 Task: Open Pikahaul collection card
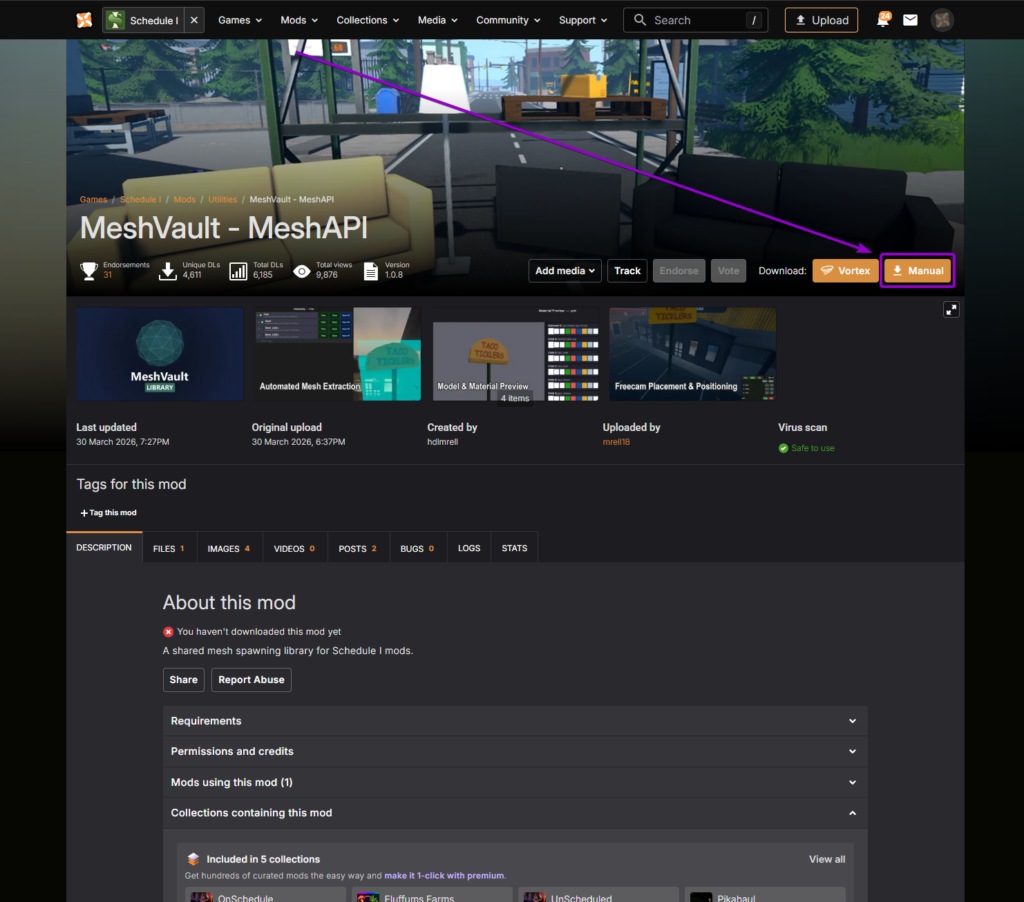tap(765, 895)
